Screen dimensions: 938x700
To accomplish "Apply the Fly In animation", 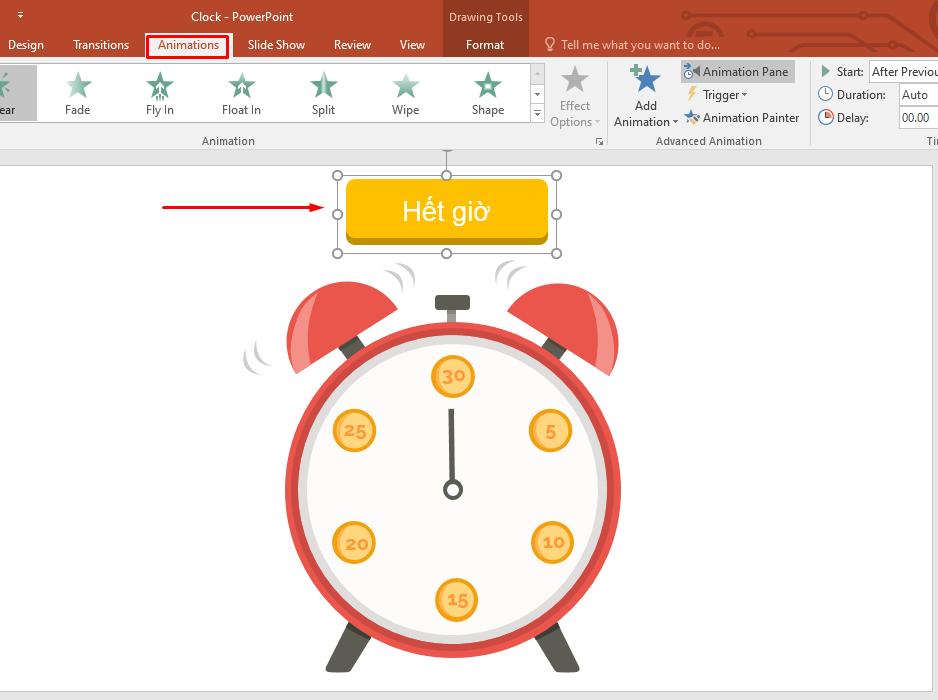I will click(x=158, y=93).
